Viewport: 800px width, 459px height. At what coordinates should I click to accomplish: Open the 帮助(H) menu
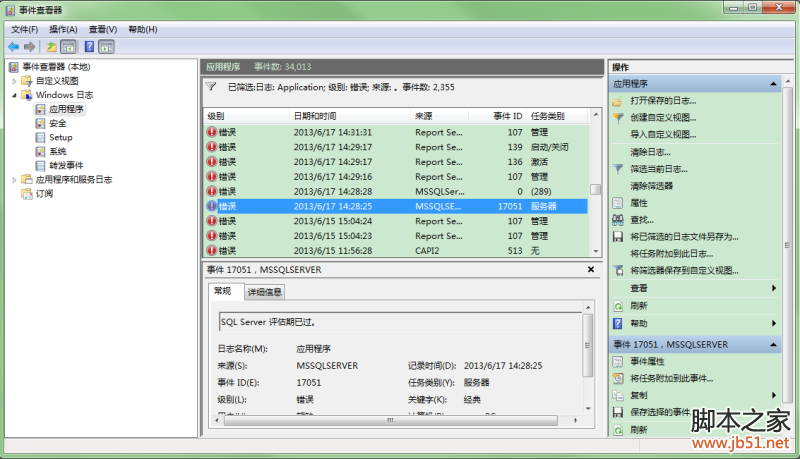tap(143, 30)
